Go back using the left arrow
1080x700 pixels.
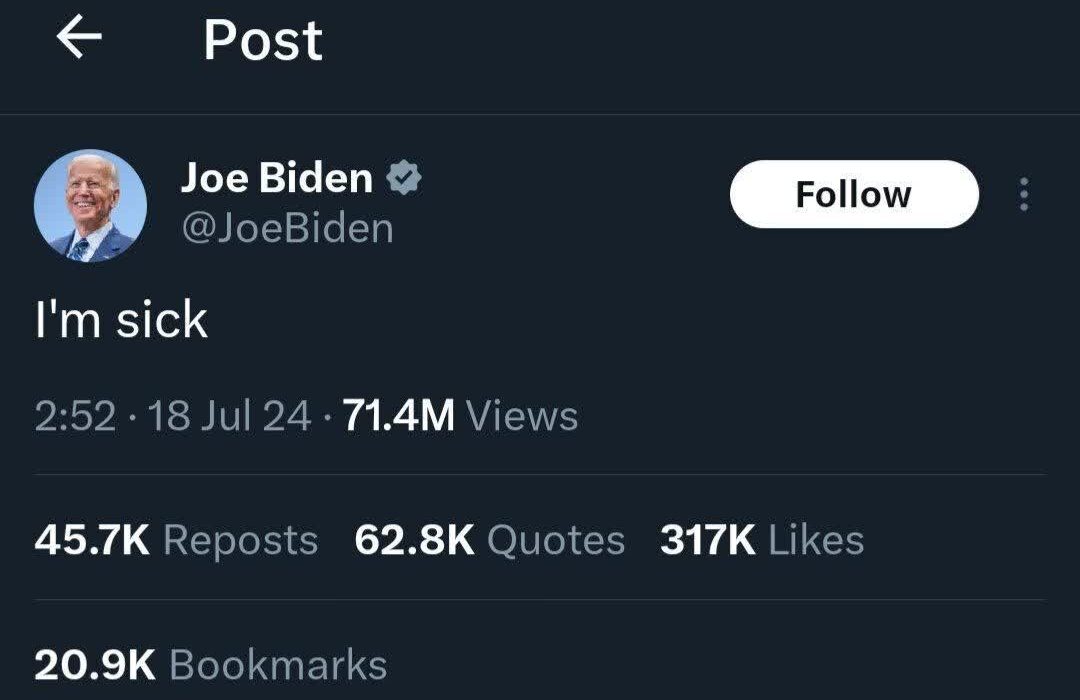click(x=79, y=38)
